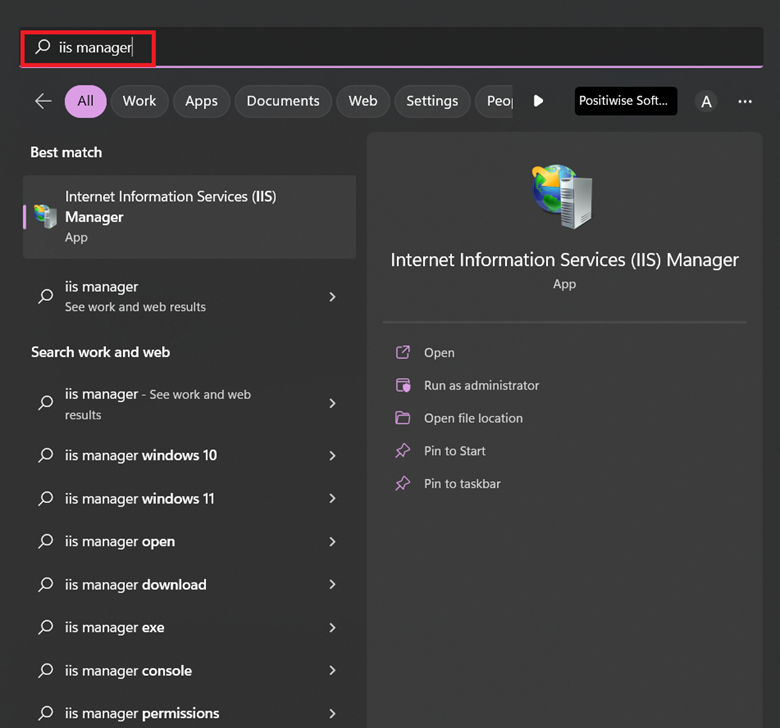Select 'iis manager See work and web results' row

coord(190,297)
